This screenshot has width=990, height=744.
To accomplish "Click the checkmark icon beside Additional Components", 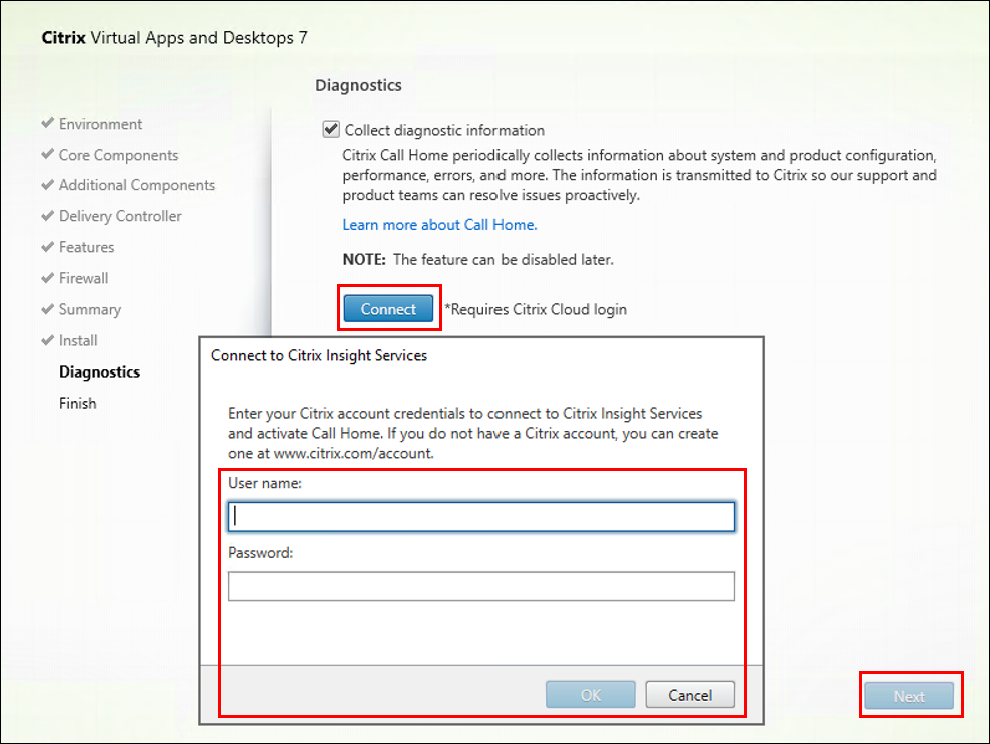I will 47,184.
